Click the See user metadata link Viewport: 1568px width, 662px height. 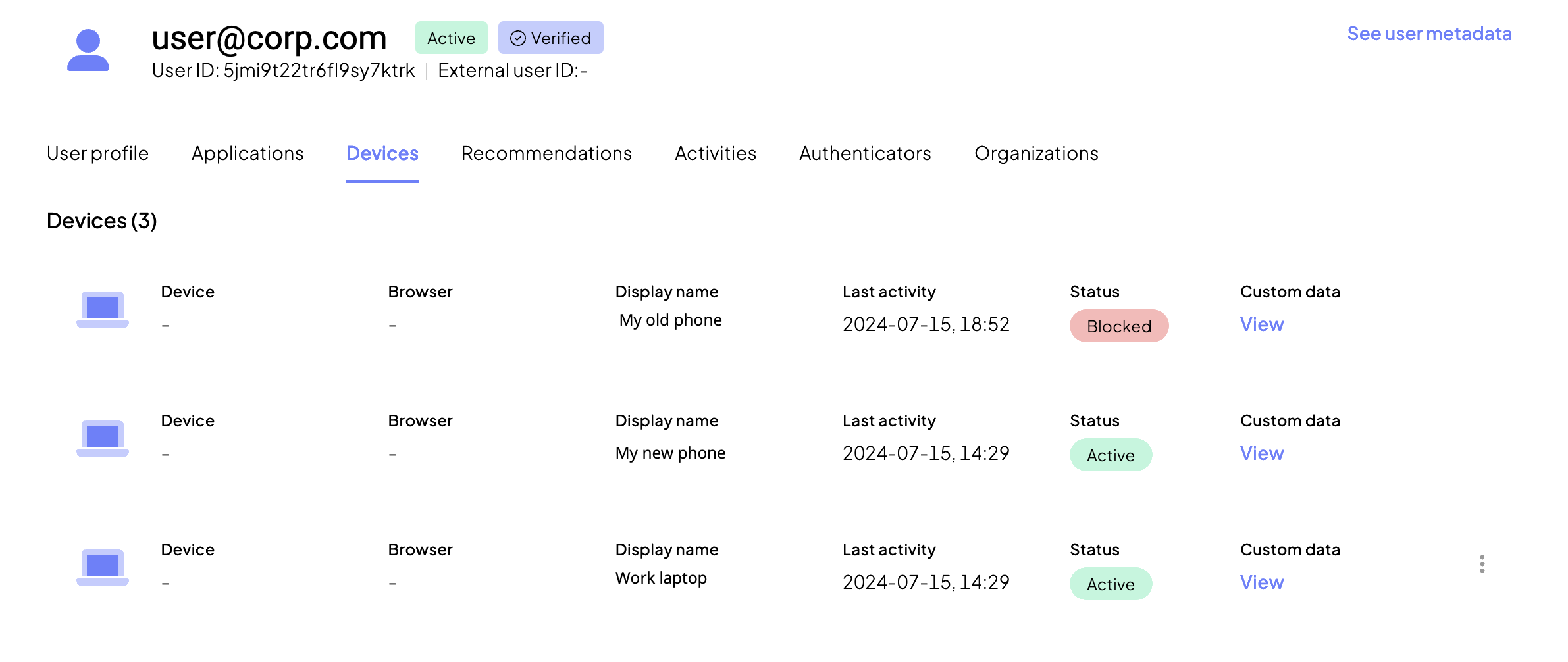click(x=1429, y=34)
